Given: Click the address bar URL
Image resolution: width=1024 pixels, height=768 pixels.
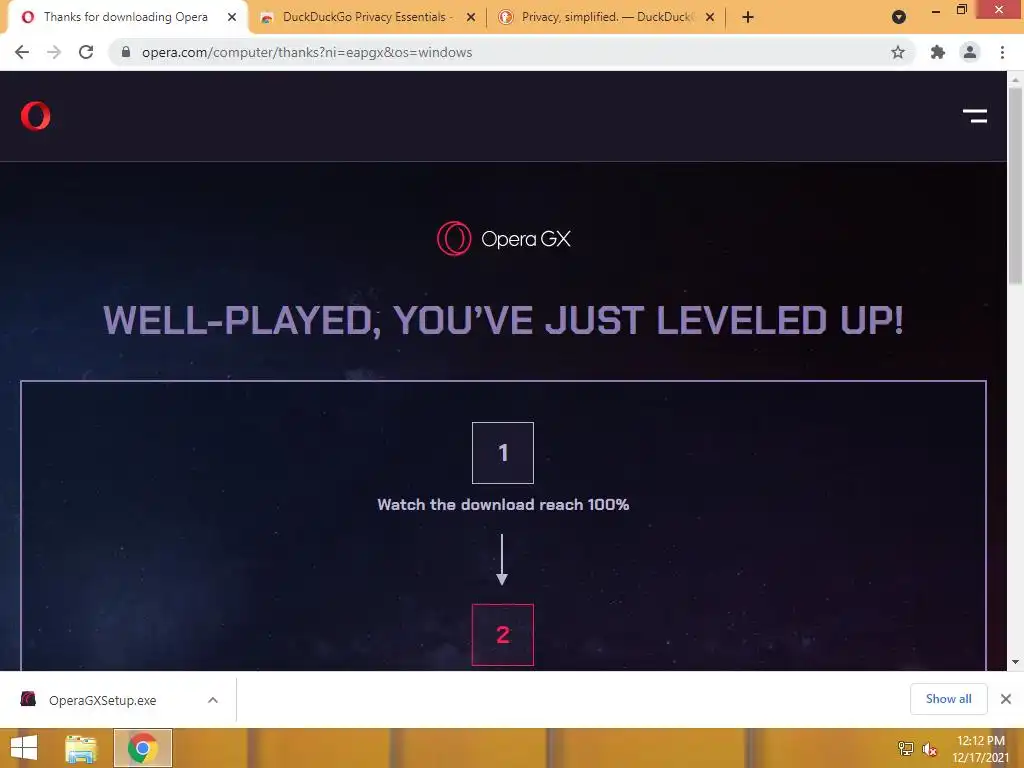Looking at the screenshot, I should [307, 52].
